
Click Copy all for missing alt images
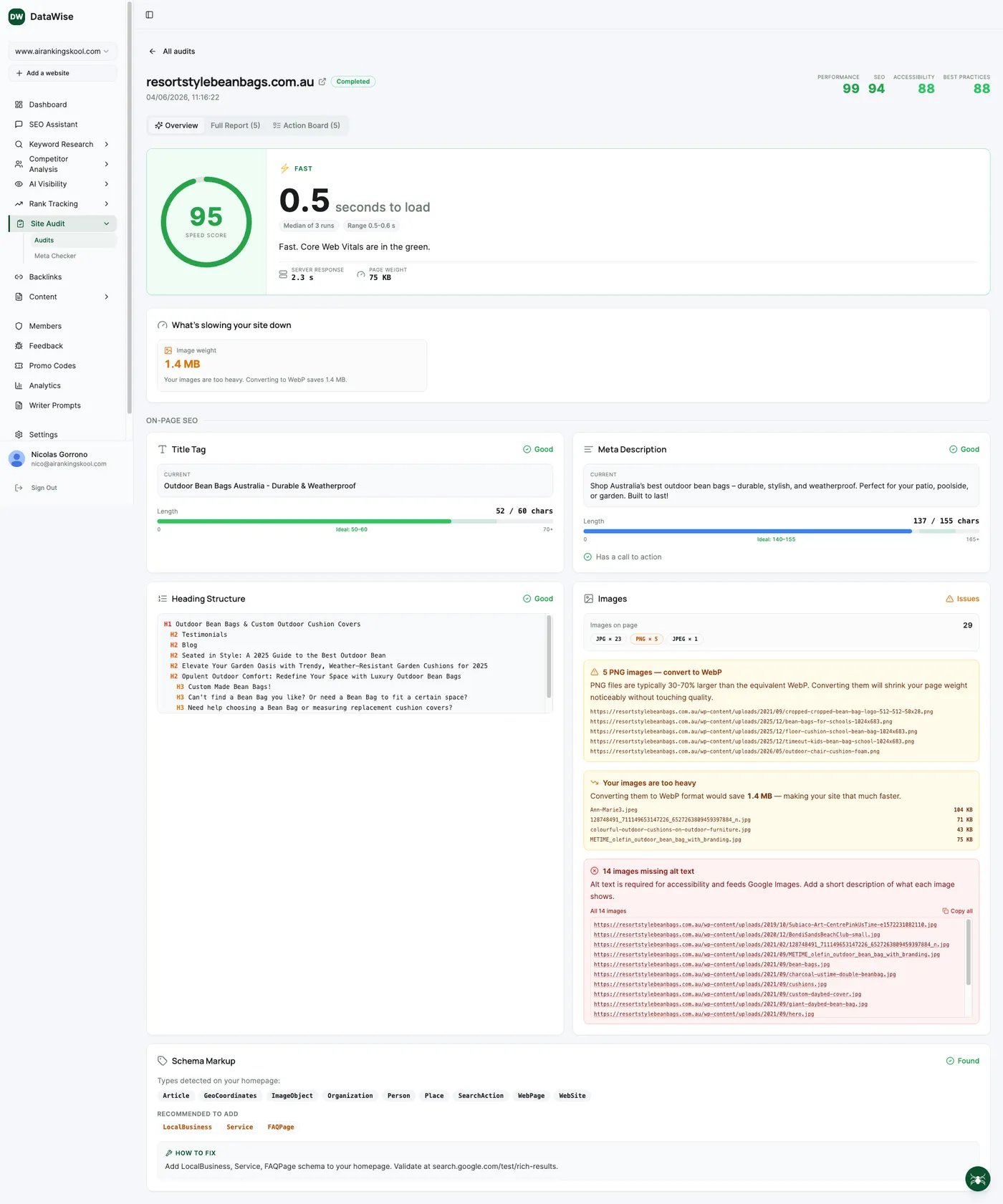click(x=958, y=911)
